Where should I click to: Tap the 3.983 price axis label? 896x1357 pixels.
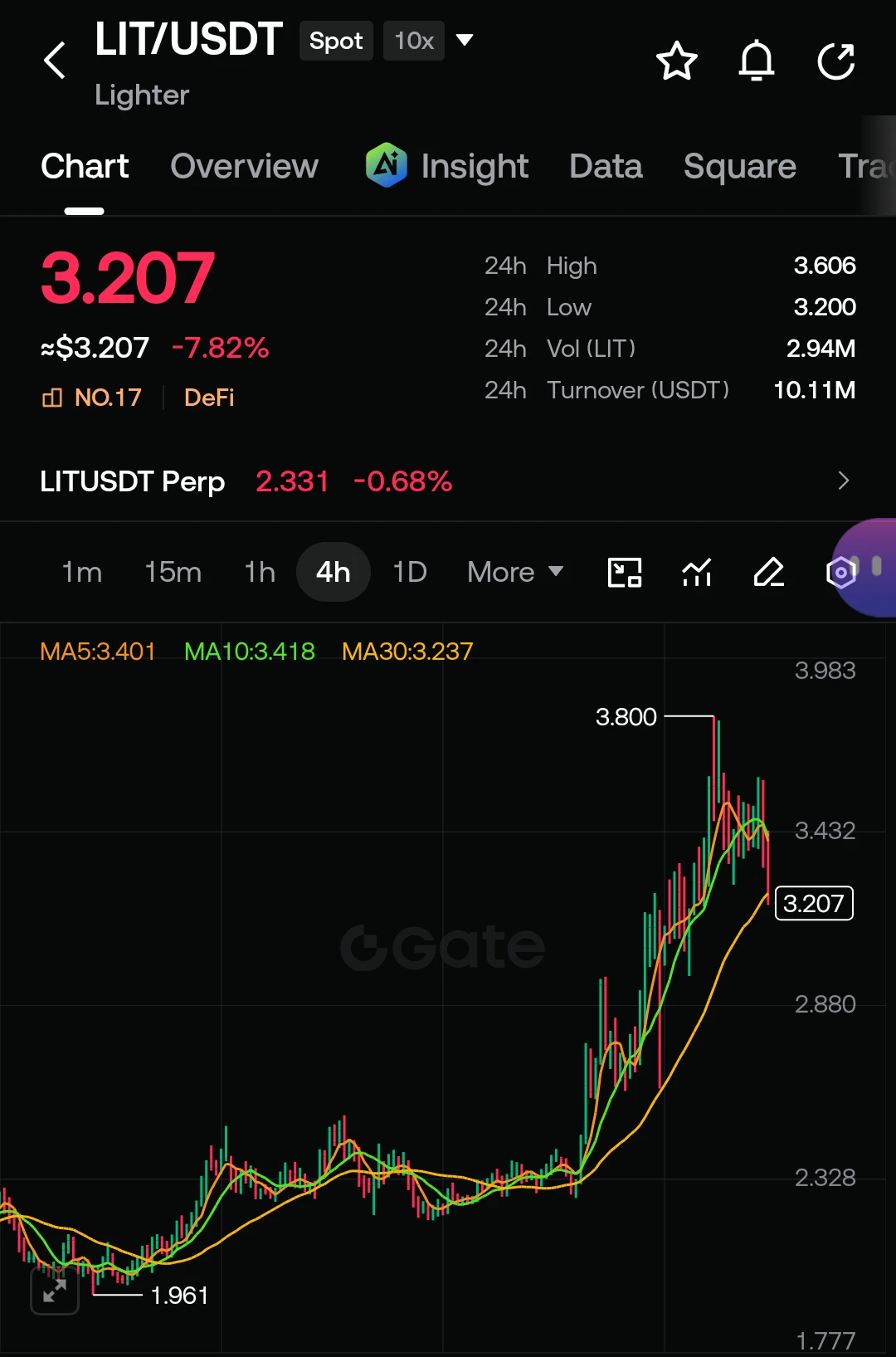click(825, 671)
